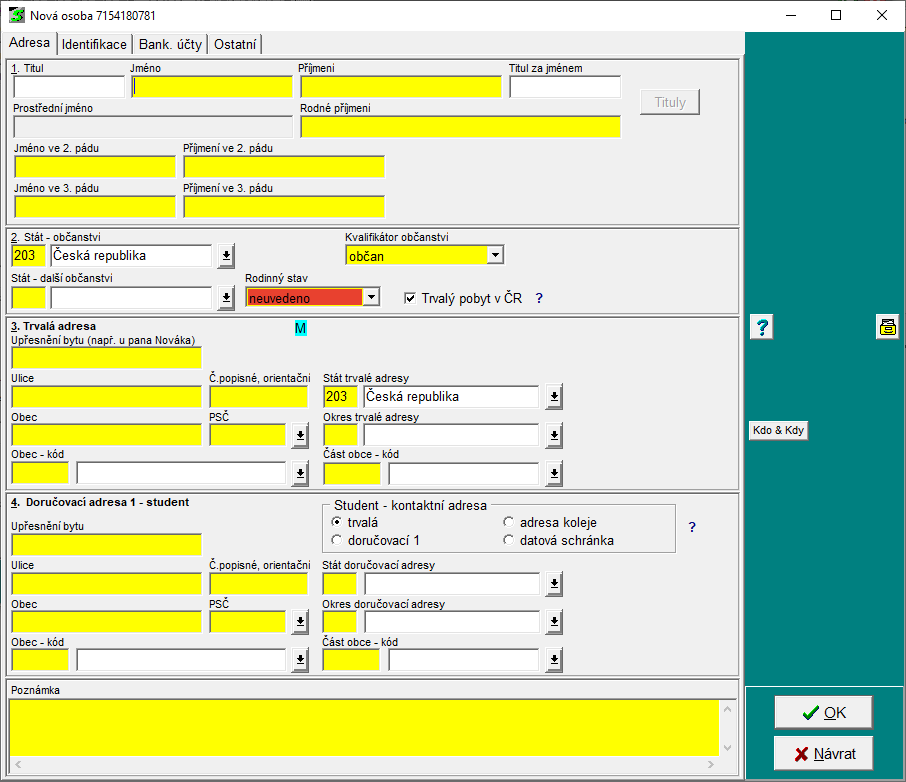Viewport: 906px width, 782px height.
Task: Select the adresa koleje radio button
Action: click(x=509, y=522)
